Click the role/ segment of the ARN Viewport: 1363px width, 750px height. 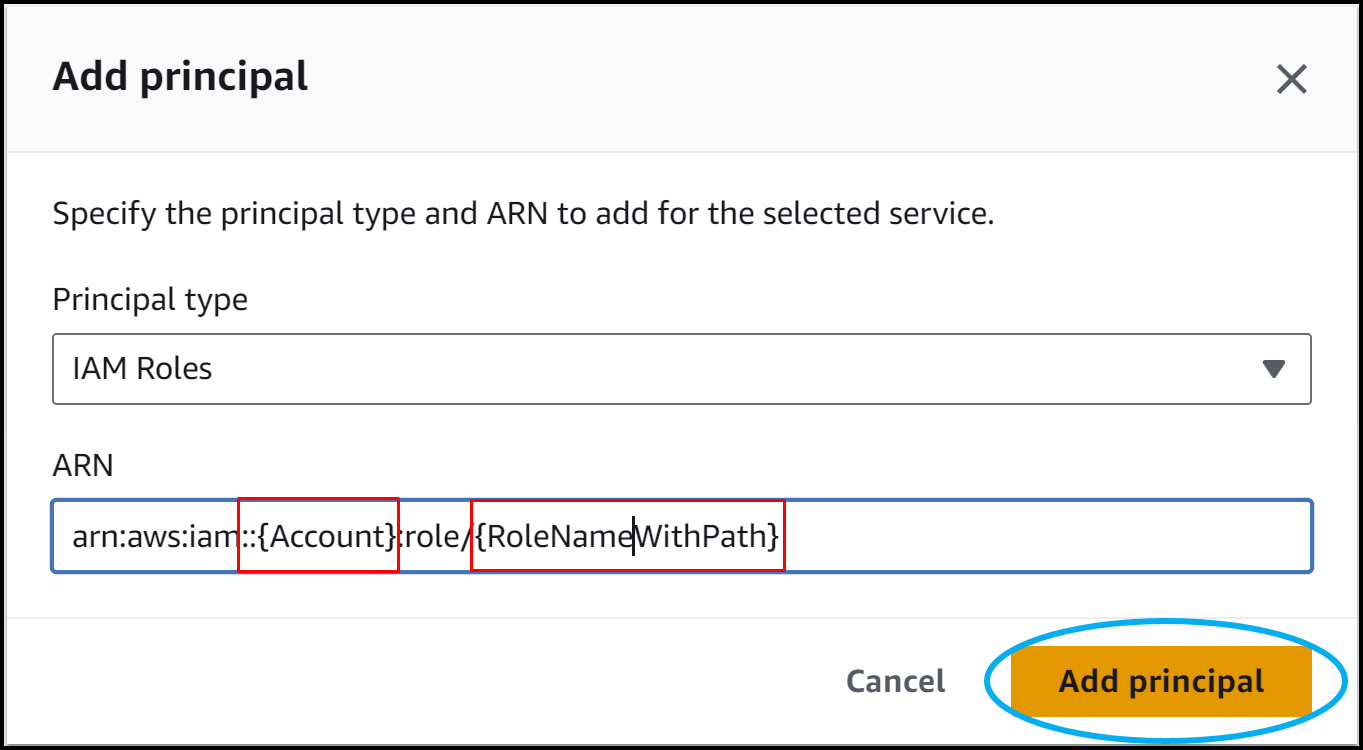(437, 537)
